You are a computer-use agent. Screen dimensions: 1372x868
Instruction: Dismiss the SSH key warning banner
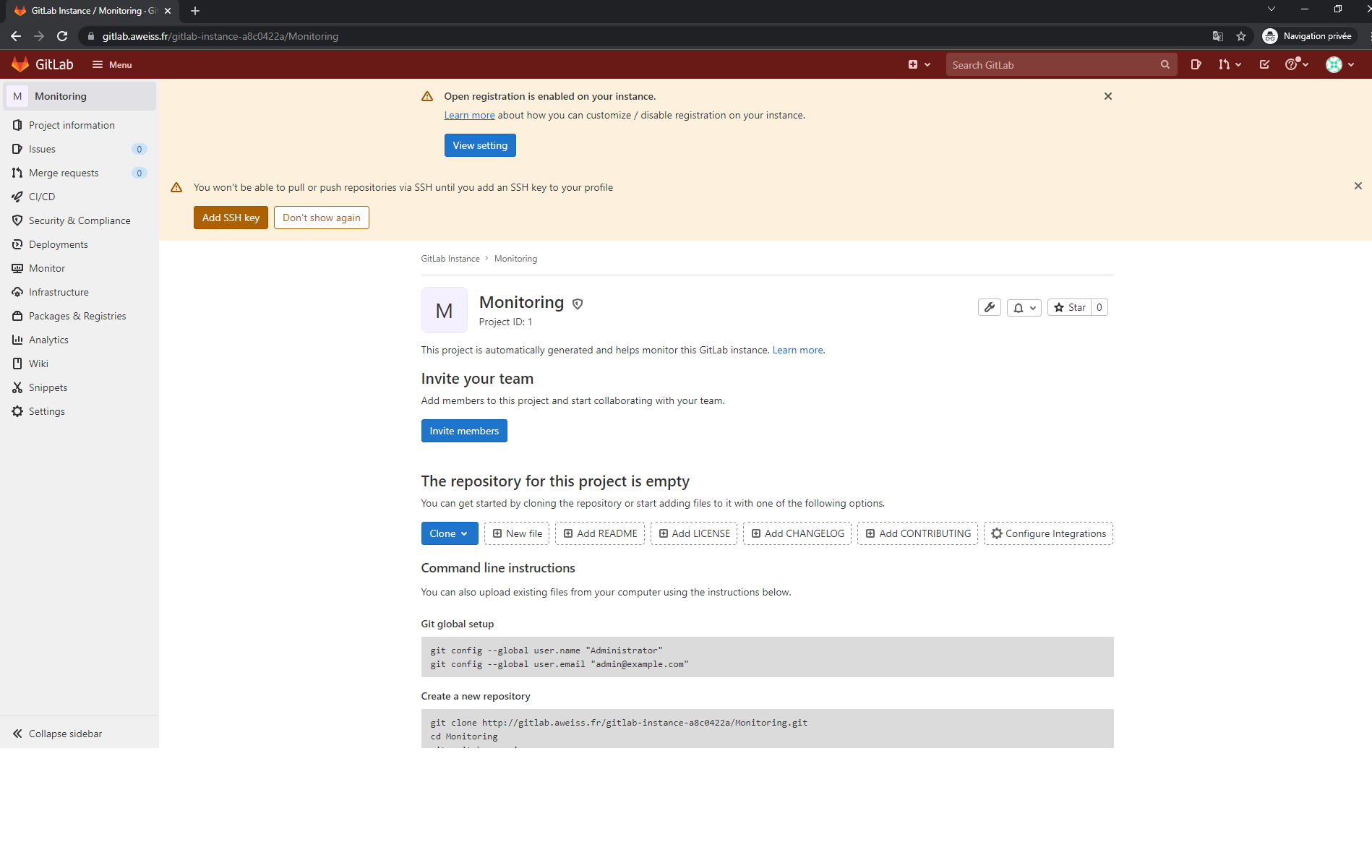(x=1358, y=186)
